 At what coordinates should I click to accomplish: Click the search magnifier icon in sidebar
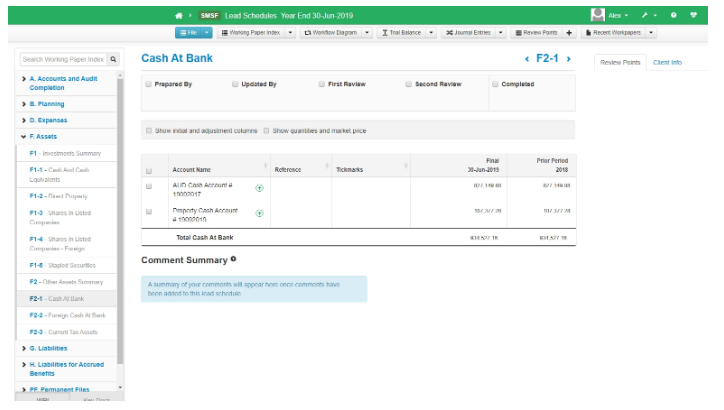click(113, 60)
